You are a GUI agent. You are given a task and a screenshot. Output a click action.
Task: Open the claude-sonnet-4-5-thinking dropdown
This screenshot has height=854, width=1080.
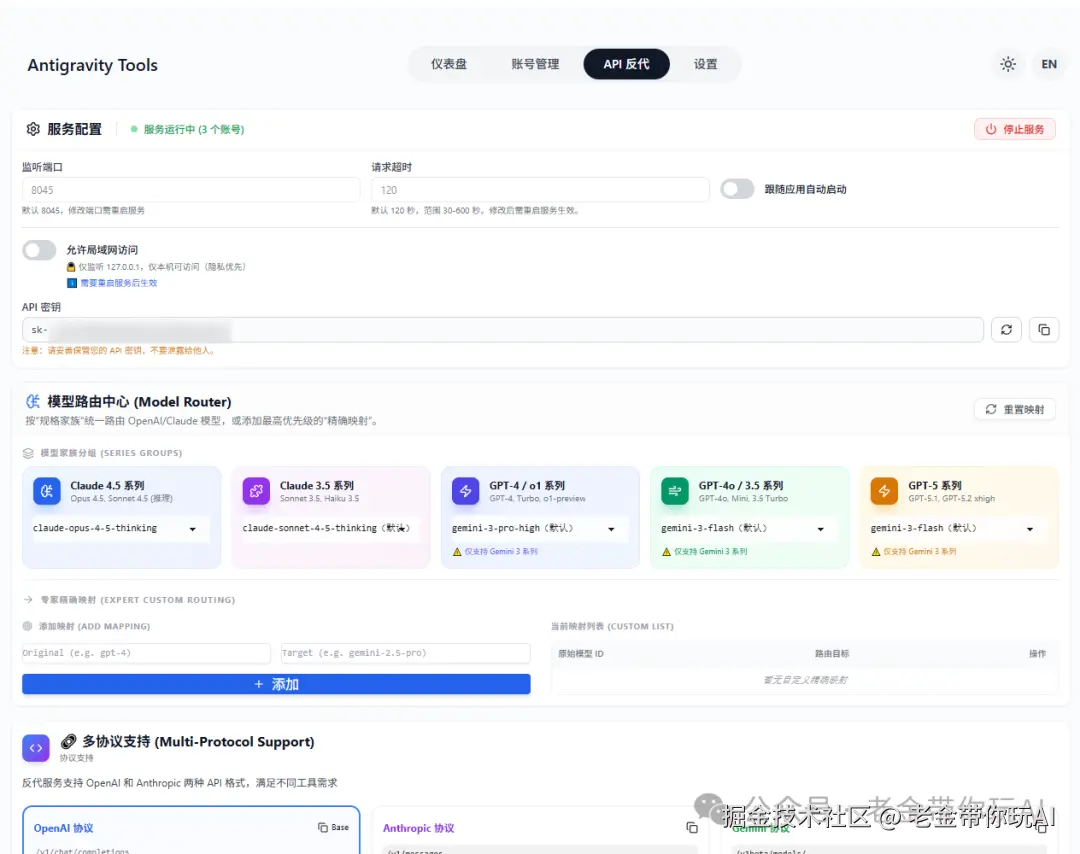(x=330, y=528)
